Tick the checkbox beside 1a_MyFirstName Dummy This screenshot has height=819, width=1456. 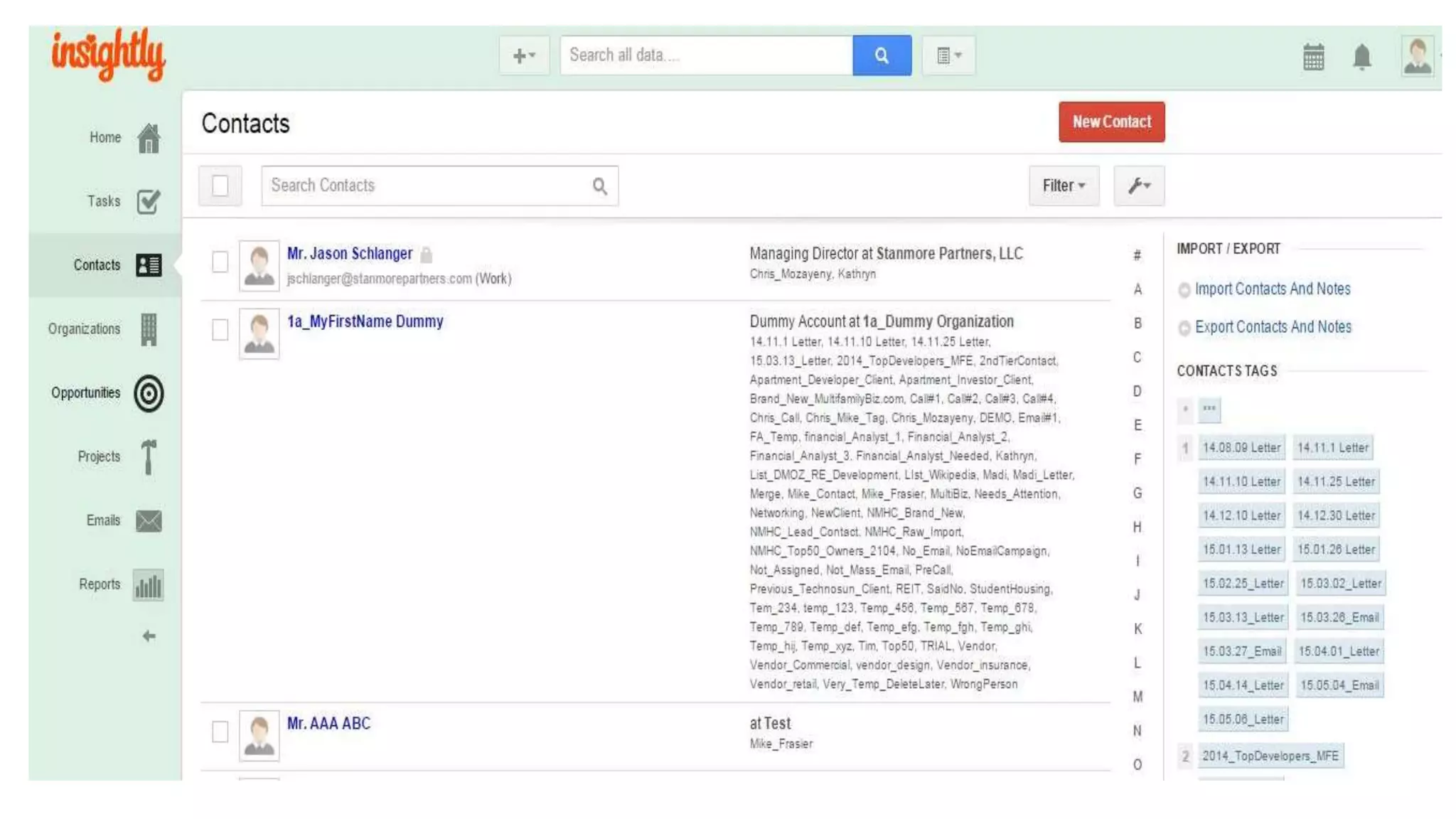(220, 330)
